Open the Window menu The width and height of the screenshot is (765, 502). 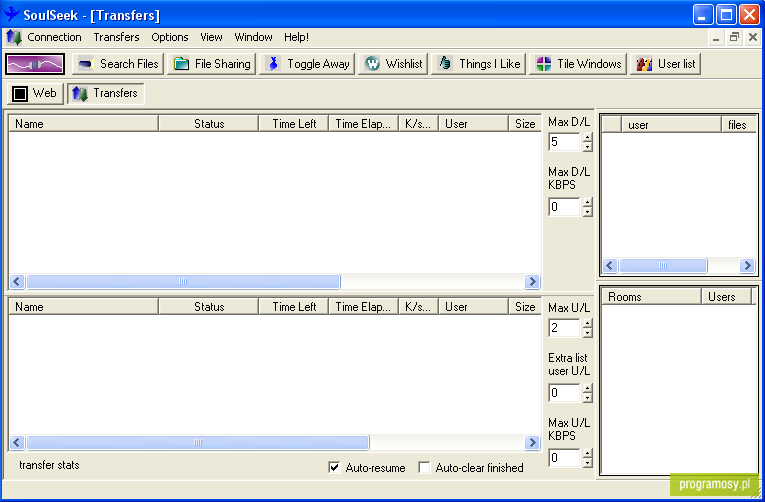point(253,37)
